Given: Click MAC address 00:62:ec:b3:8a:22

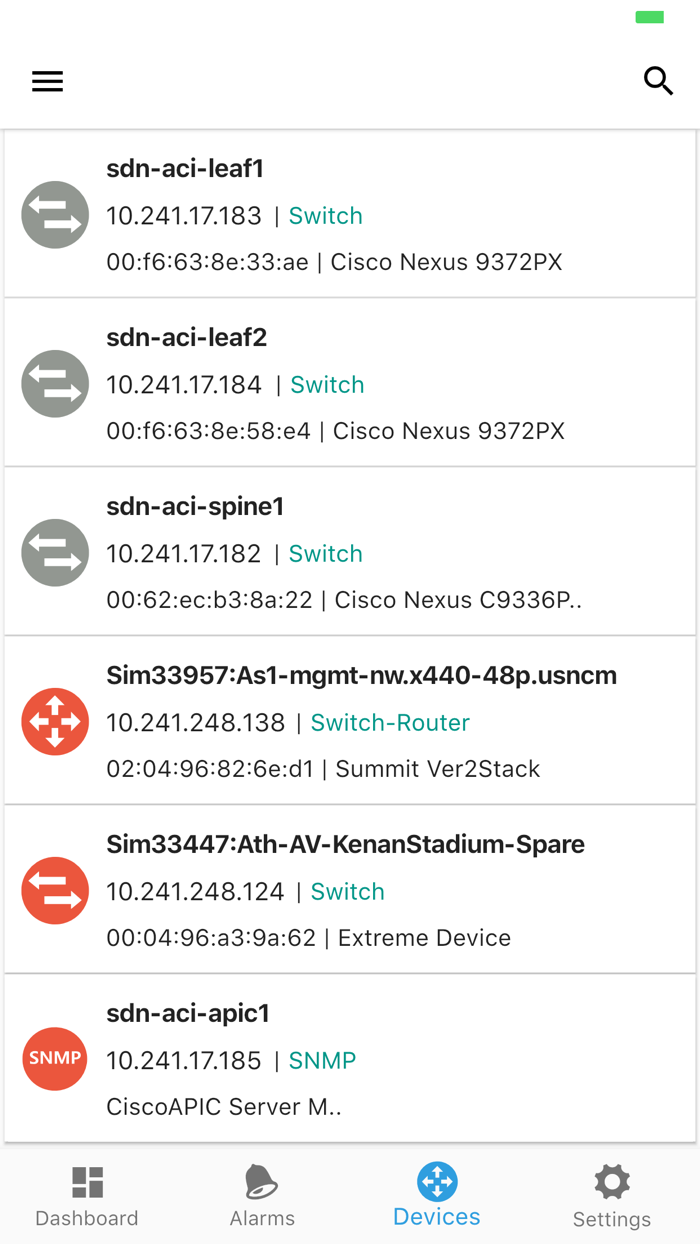Looking at the screenshot, I should click(x=209, y=600).
